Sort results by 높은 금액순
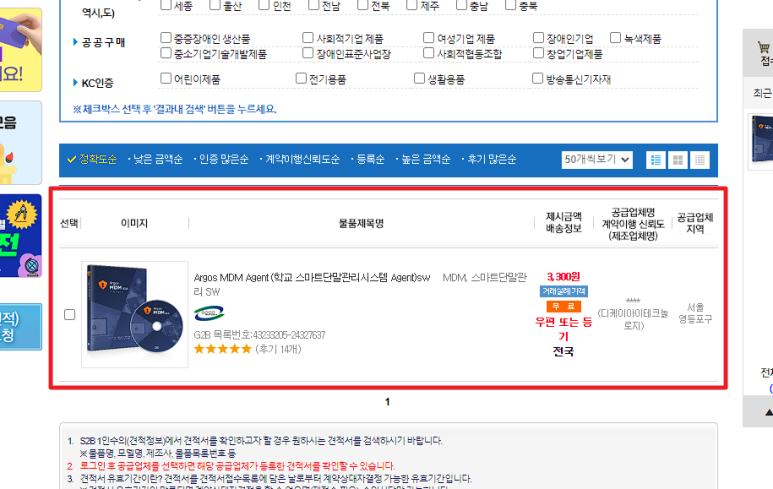 426,159
